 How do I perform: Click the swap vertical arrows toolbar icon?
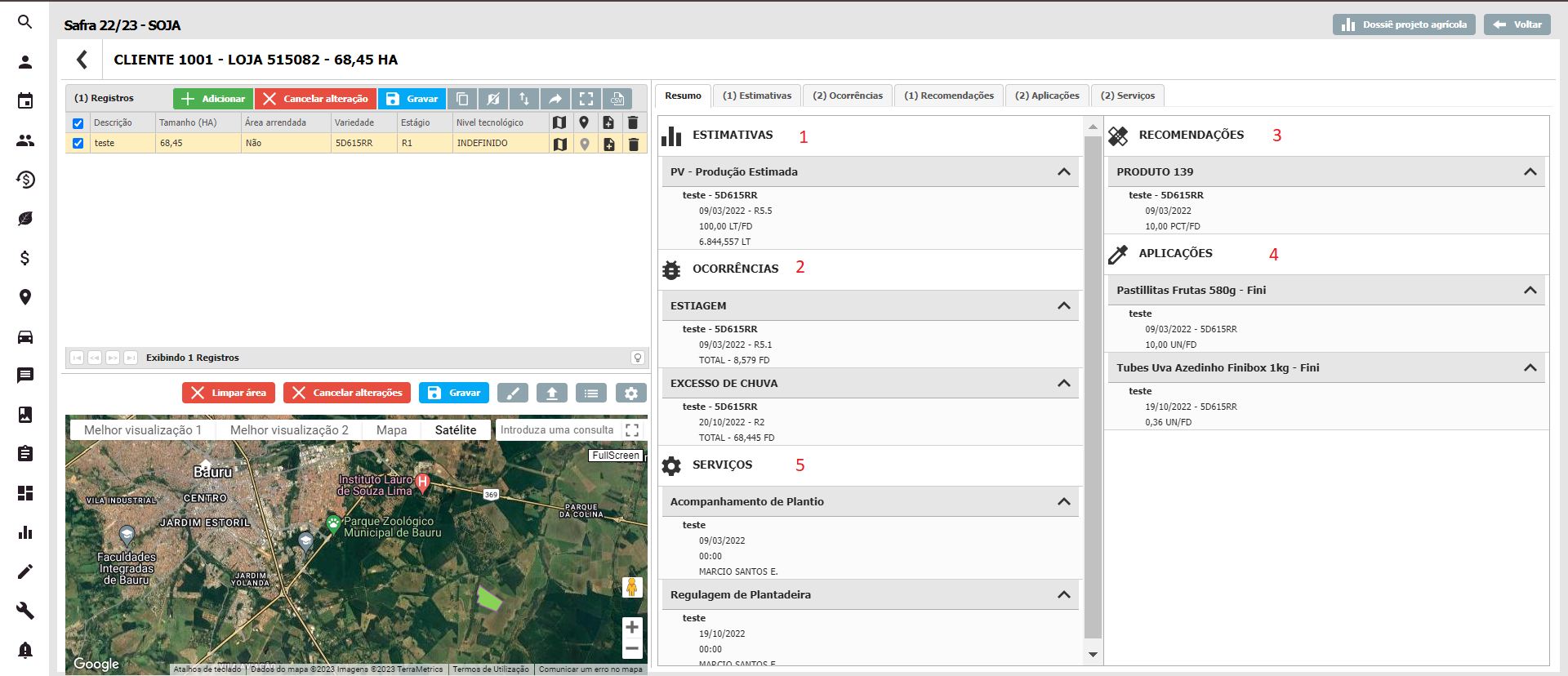coord(524,99)
